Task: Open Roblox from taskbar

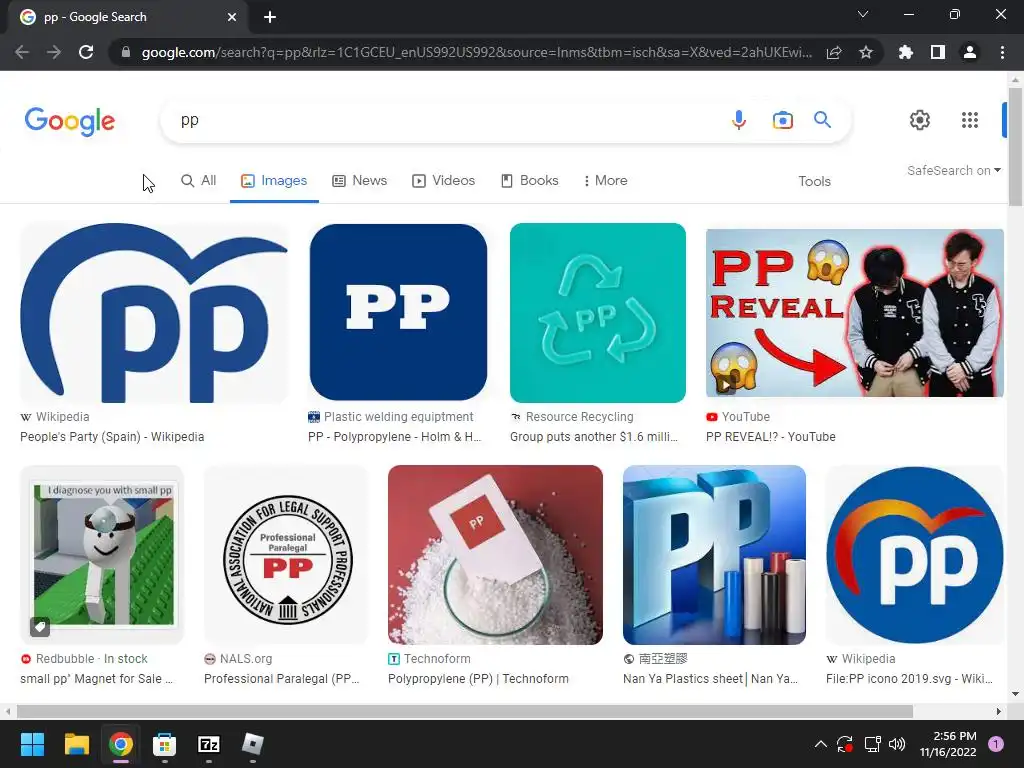Action: tap(253, 744)
